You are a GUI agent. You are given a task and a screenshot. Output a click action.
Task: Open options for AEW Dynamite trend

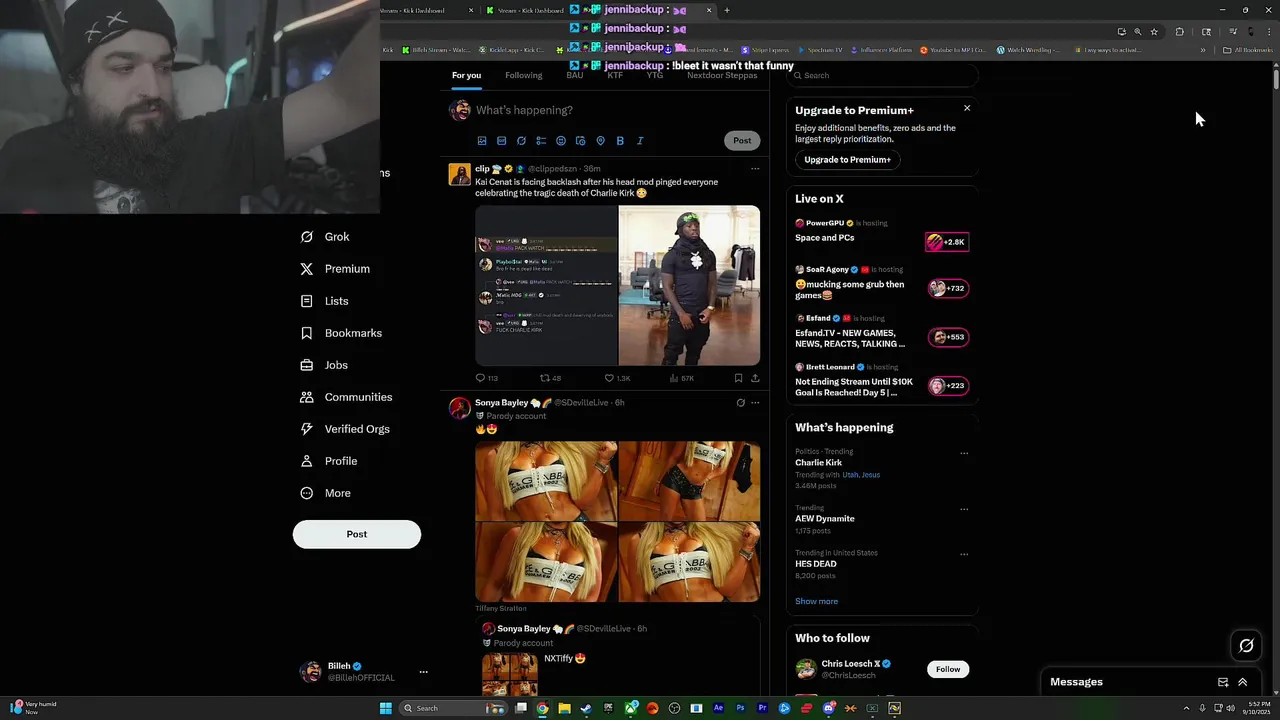[964, 509]
